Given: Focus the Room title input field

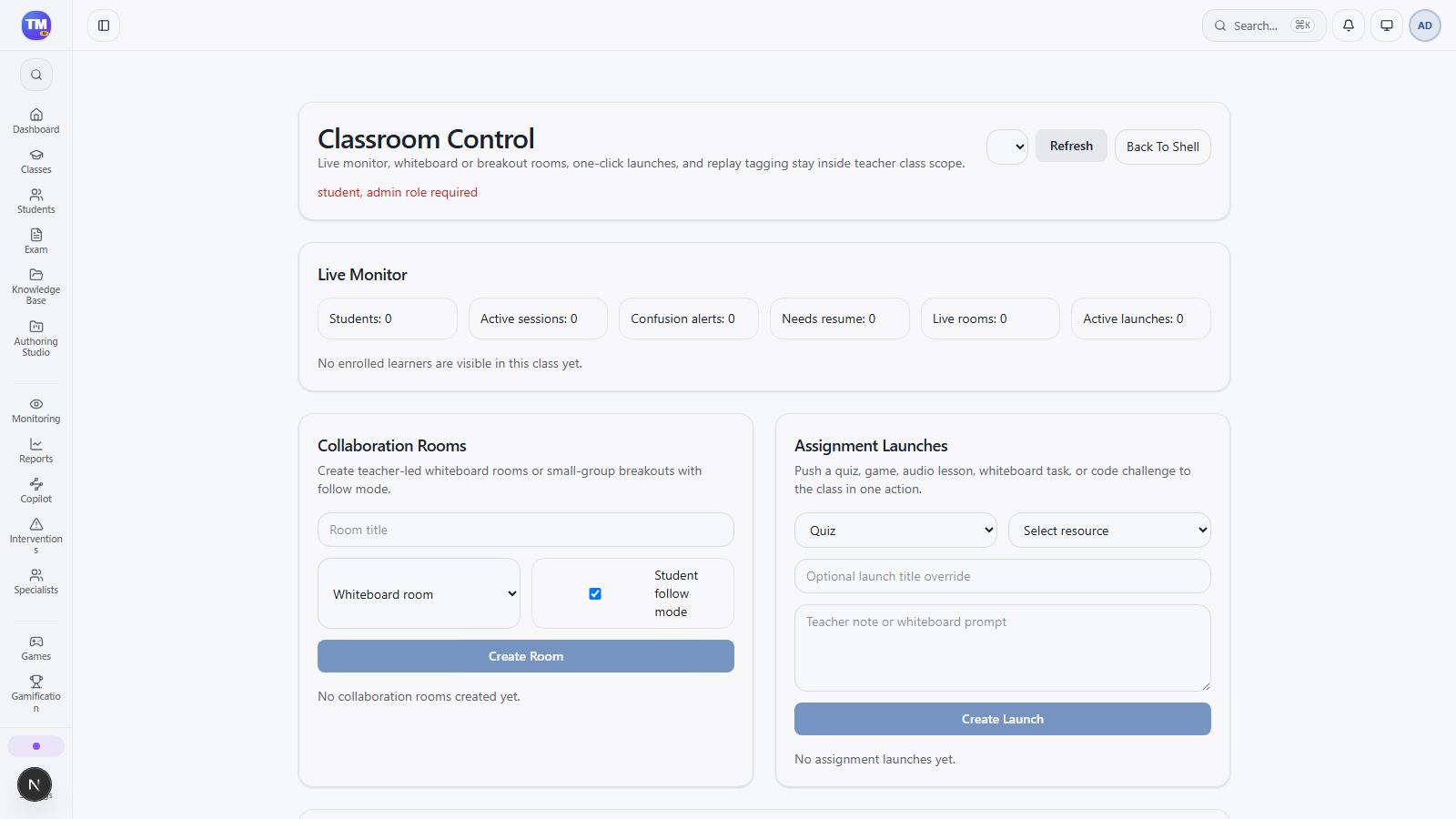Looking at the screenshot, I should point(526,530).
